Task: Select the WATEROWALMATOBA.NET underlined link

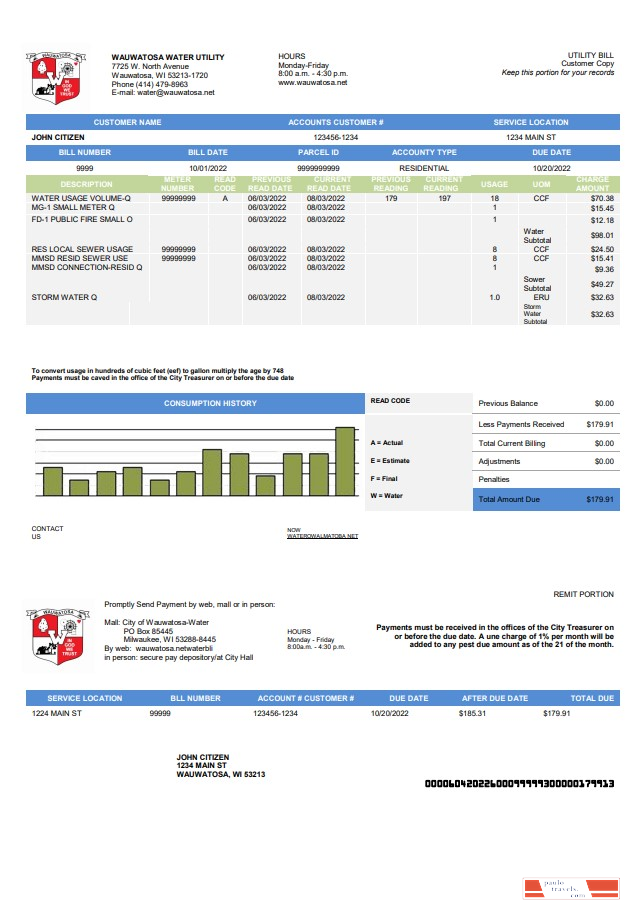Action: (x=322, y=536)
